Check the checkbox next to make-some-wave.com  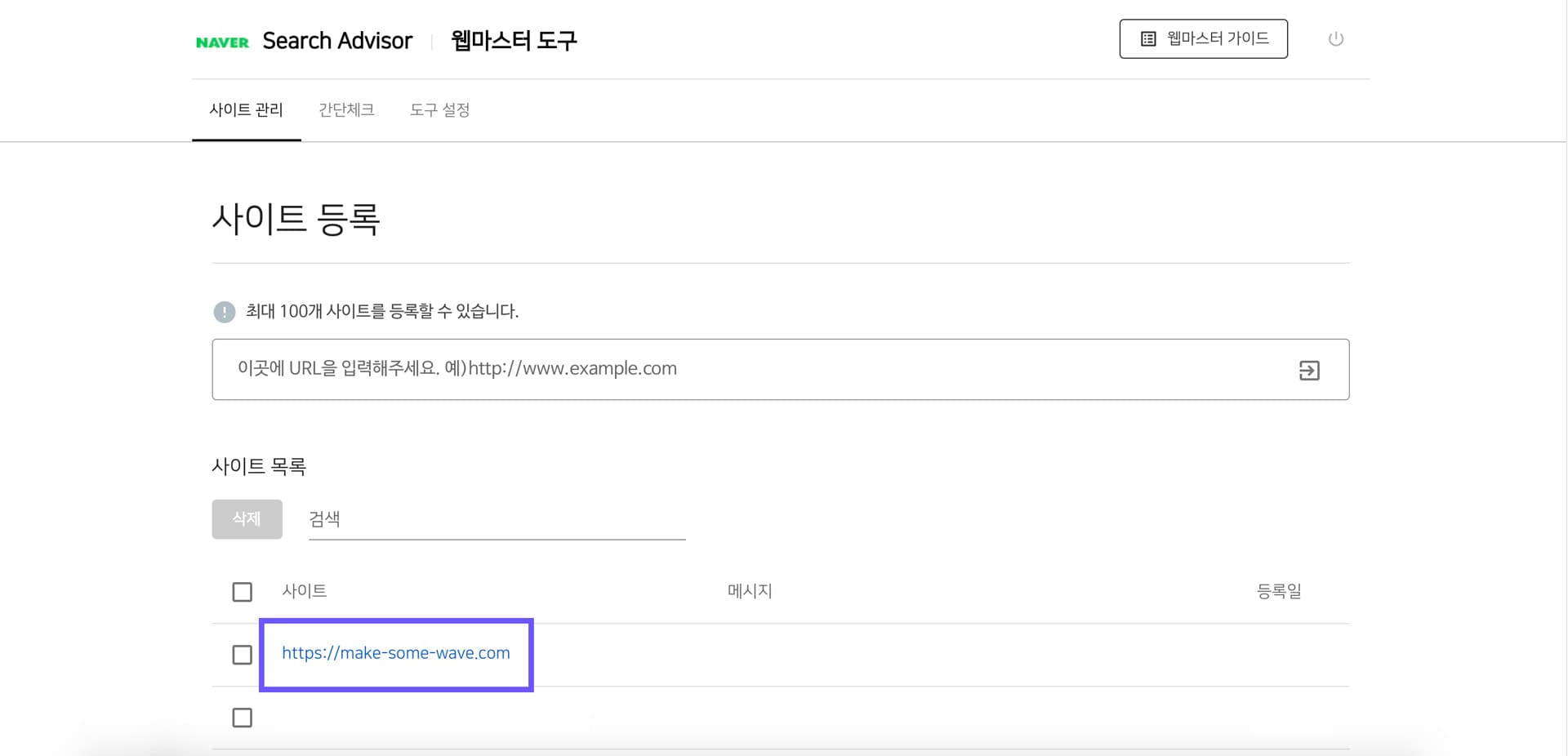[x=242, y=654]
